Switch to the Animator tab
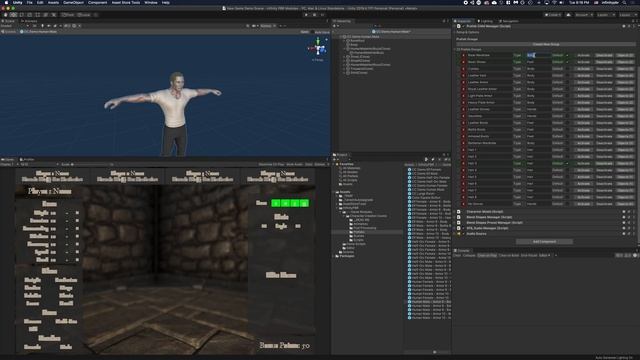 [x=29, y=21]
